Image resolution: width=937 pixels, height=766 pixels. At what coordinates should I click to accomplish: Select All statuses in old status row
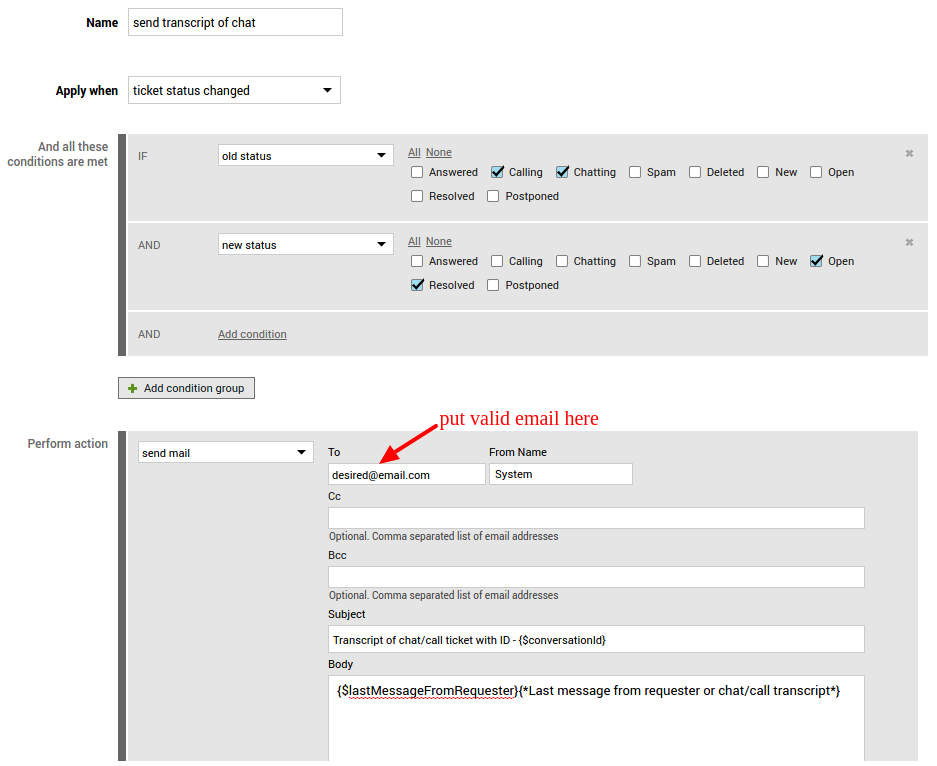414,153
